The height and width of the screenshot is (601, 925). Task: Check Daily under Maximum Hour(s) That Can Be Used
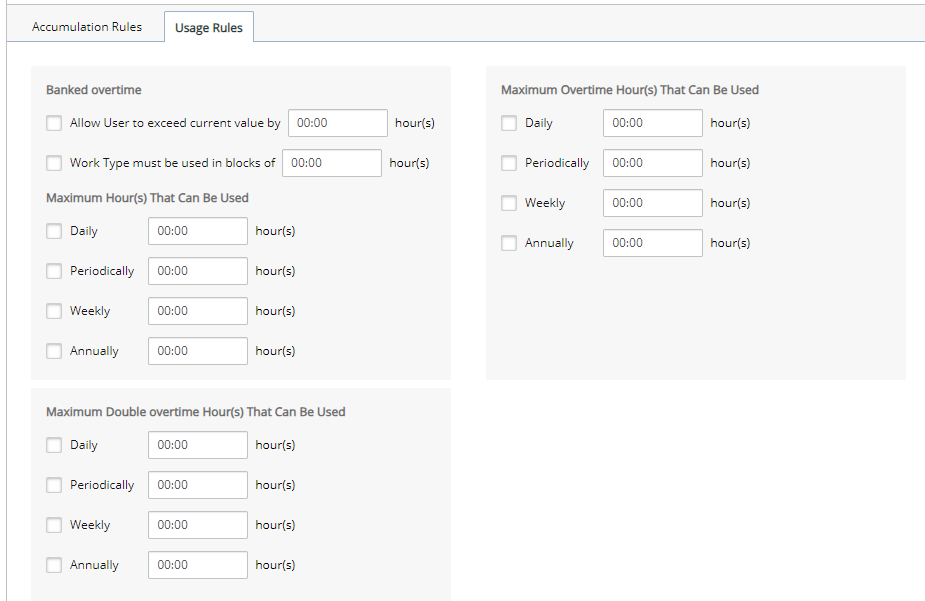tap(54, 231)
